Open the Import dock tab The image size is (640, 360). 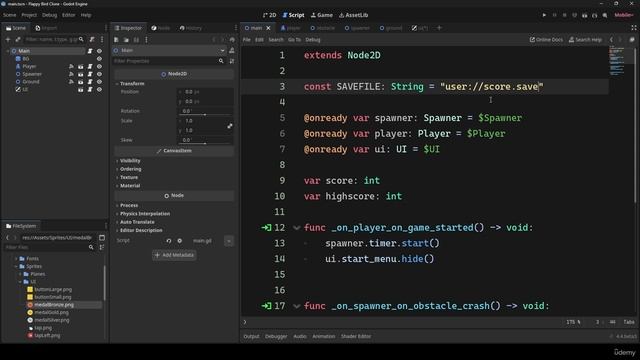pyautogui.click(x=46, y=28)
